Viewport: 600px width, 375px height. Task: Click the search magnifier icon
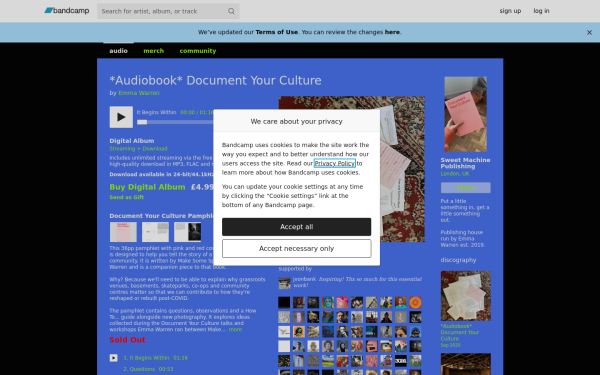pyautogui.click(x=231, y=11)
